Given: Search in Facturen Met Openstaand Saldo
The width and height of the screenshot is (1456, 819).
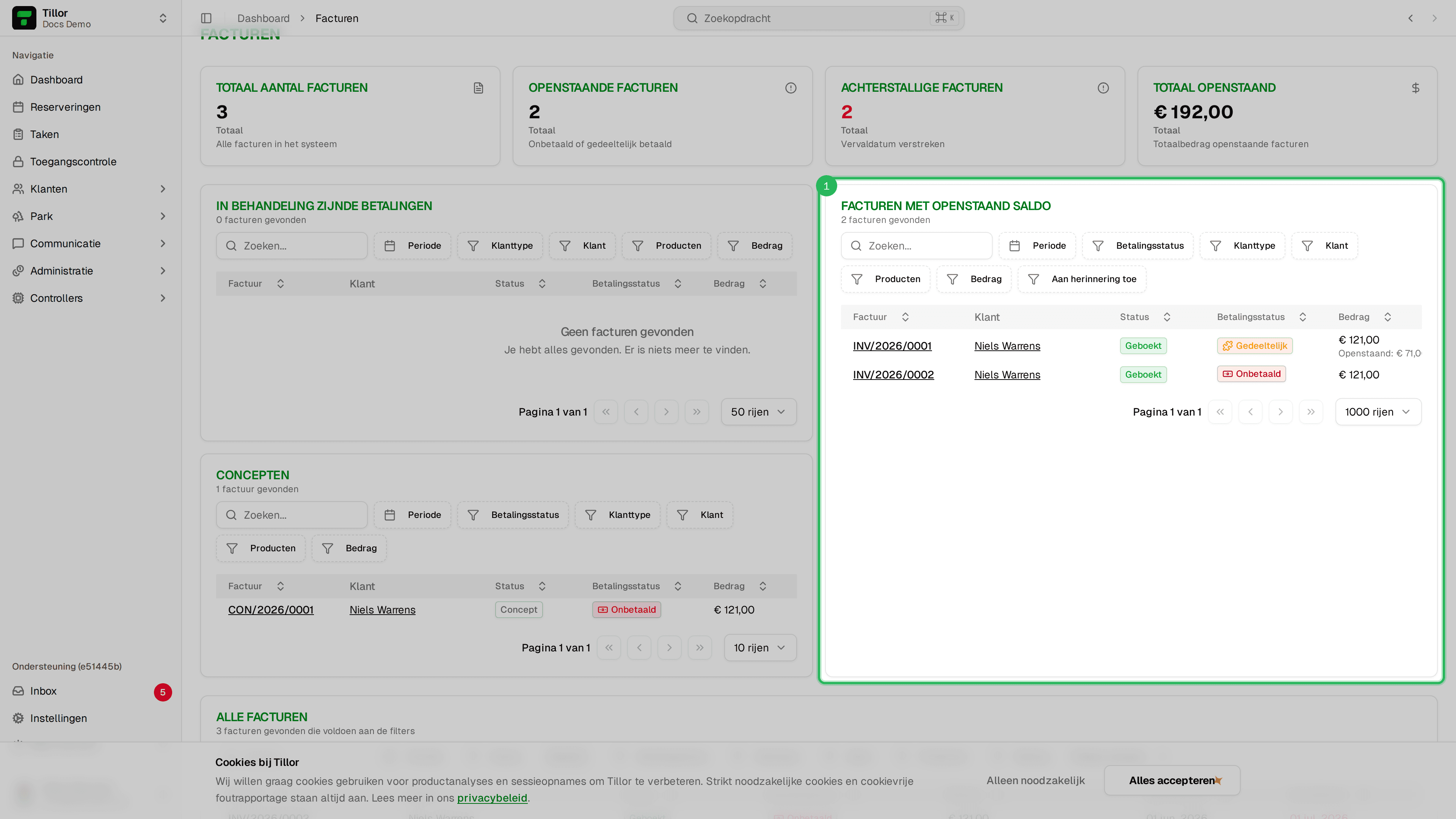Looking at the screenshot, I should pyautogui.click(x=916, y=246).
